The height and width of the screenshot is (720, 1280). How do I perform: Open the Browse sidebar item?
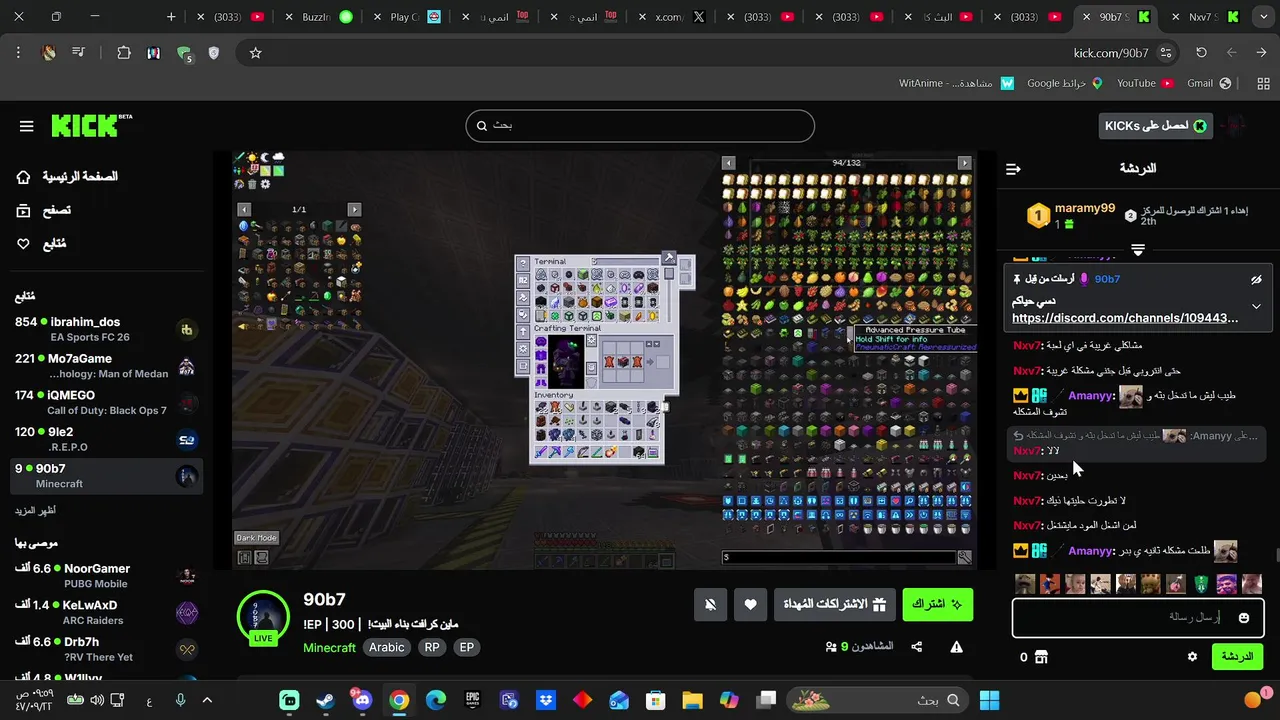coord(44,210)
